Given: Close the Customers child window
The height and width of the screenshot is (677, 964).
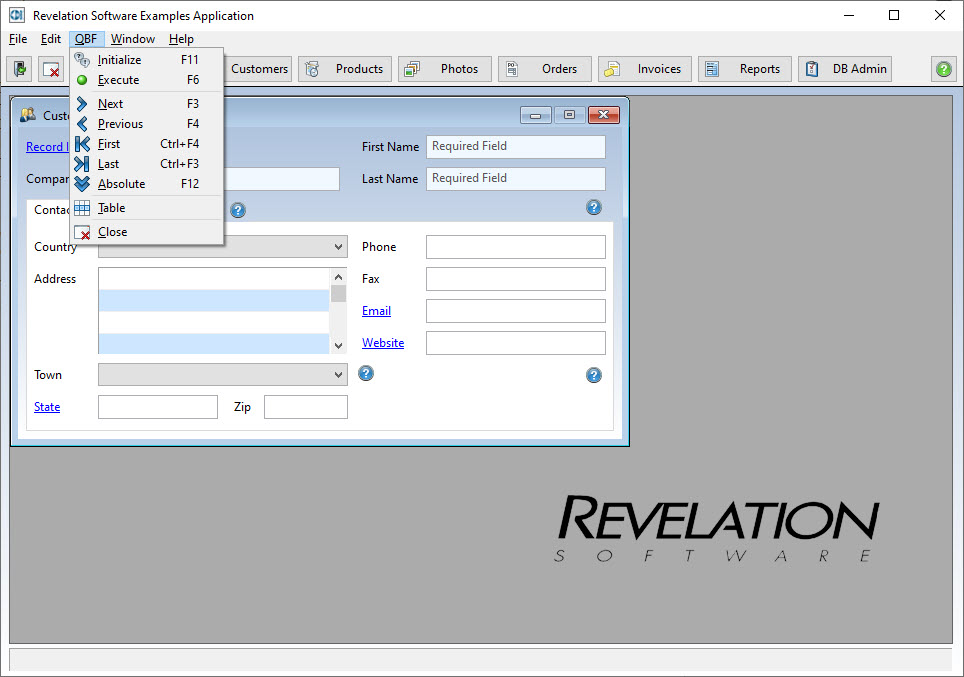Looking at the screenshot, I should (x=604, y=115).
